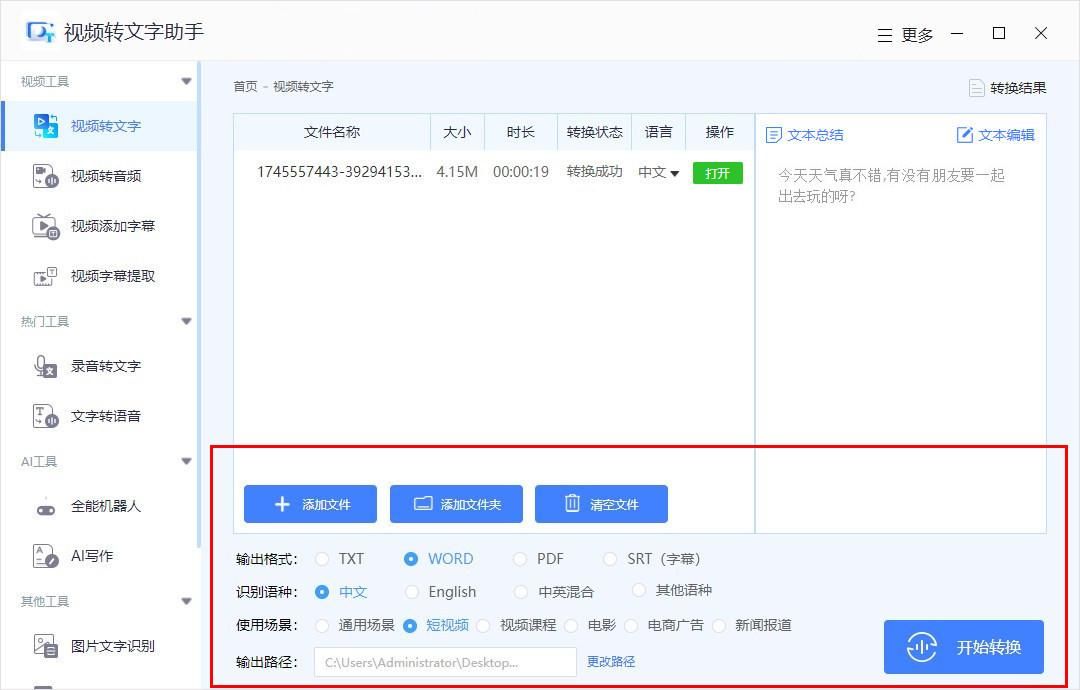Click the 文本总结 icon
1080x690 pixels.
point(774,135)
